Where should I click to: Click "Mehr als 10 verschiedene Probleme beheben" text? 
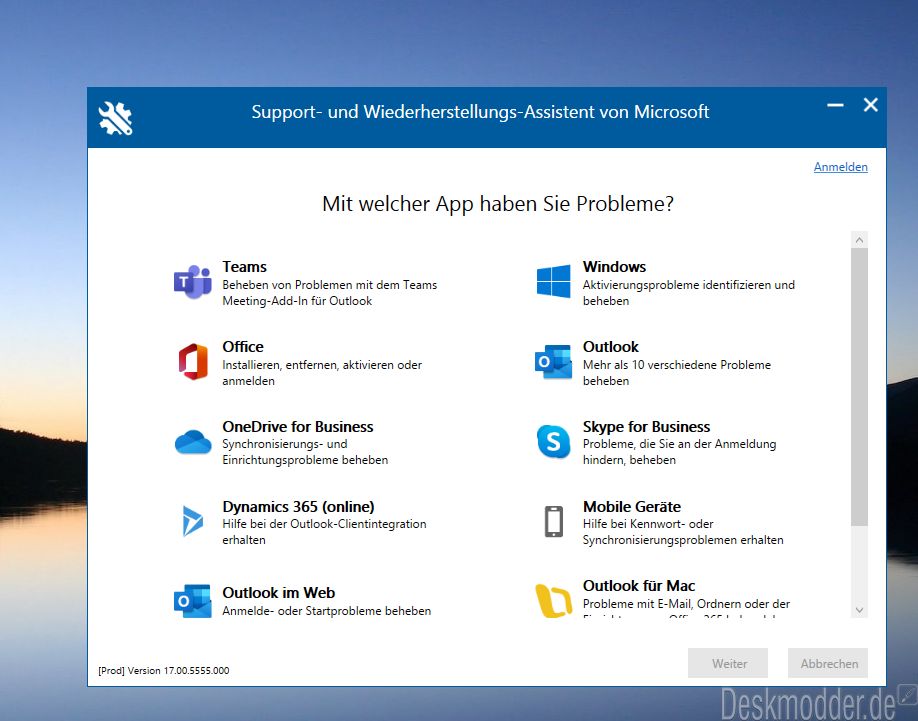[677, 373]
